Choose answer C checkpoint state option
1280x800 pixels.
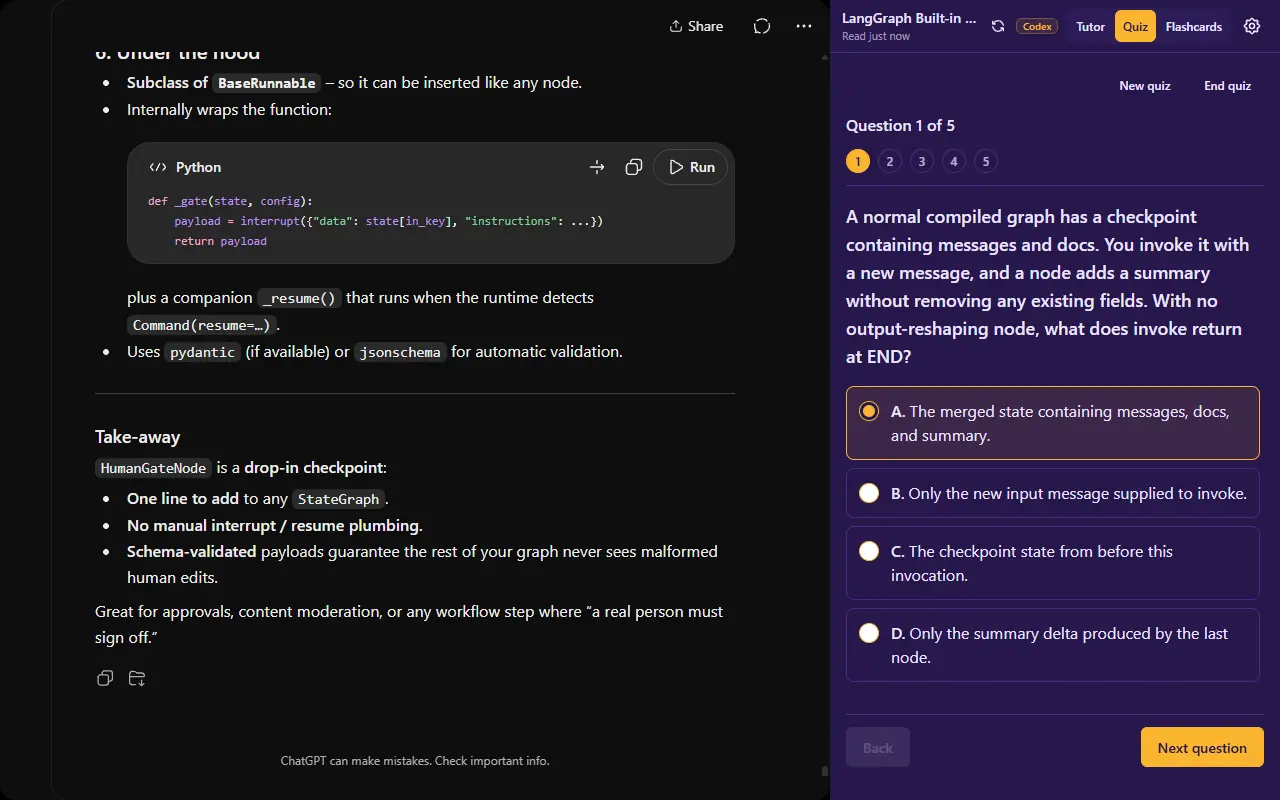tap(1053, 563)
